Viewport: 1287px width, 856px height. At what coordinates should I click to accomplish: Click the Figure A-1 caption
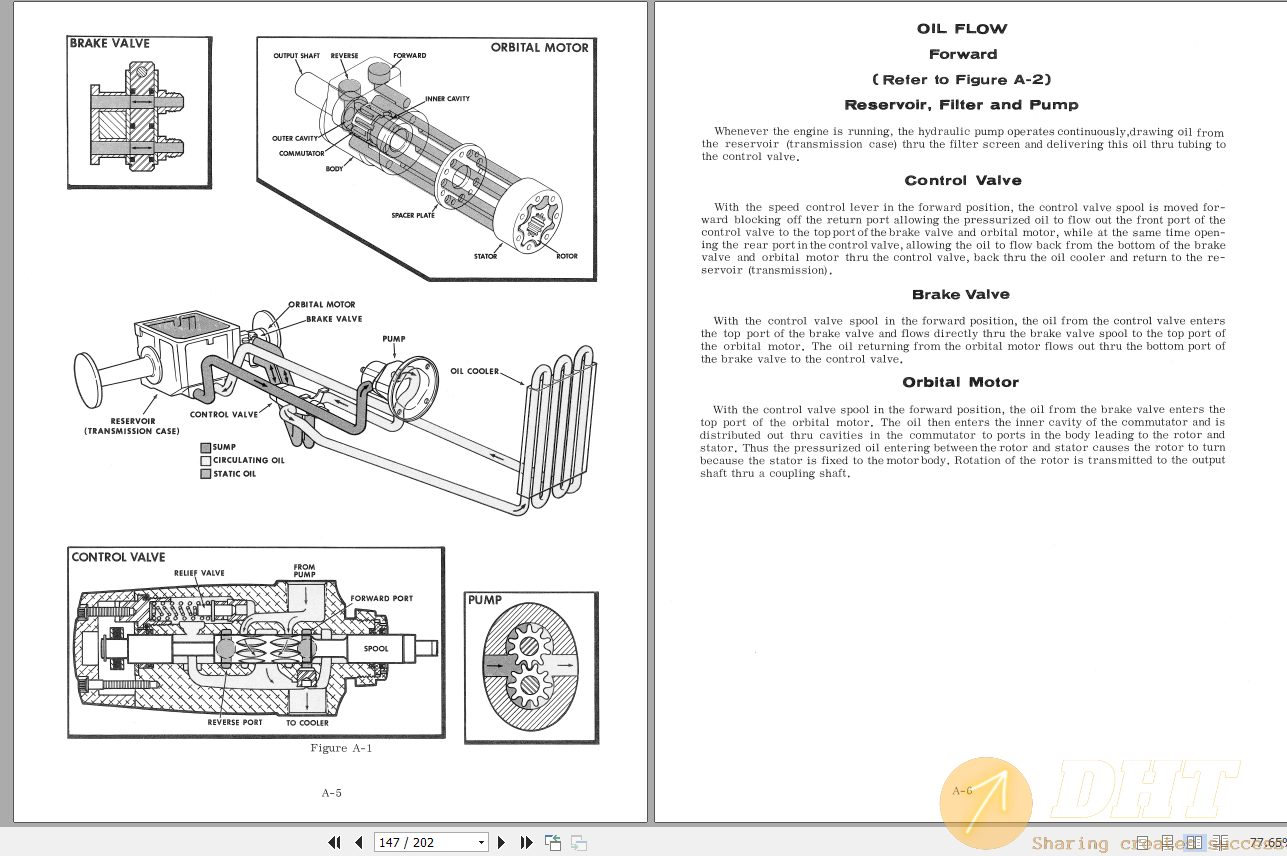[342, 747]
